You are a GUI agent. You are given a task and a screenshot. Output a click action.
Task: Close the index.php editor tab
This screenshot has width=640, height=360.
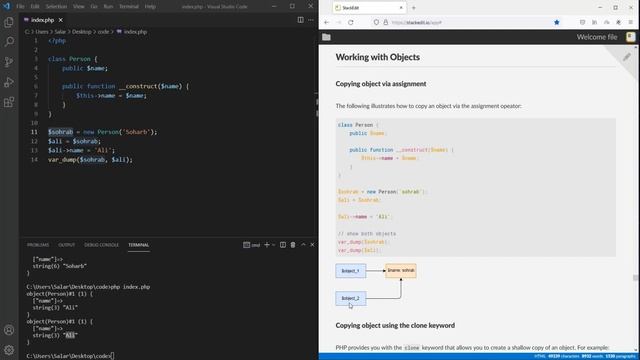click(x=61, y=20)
